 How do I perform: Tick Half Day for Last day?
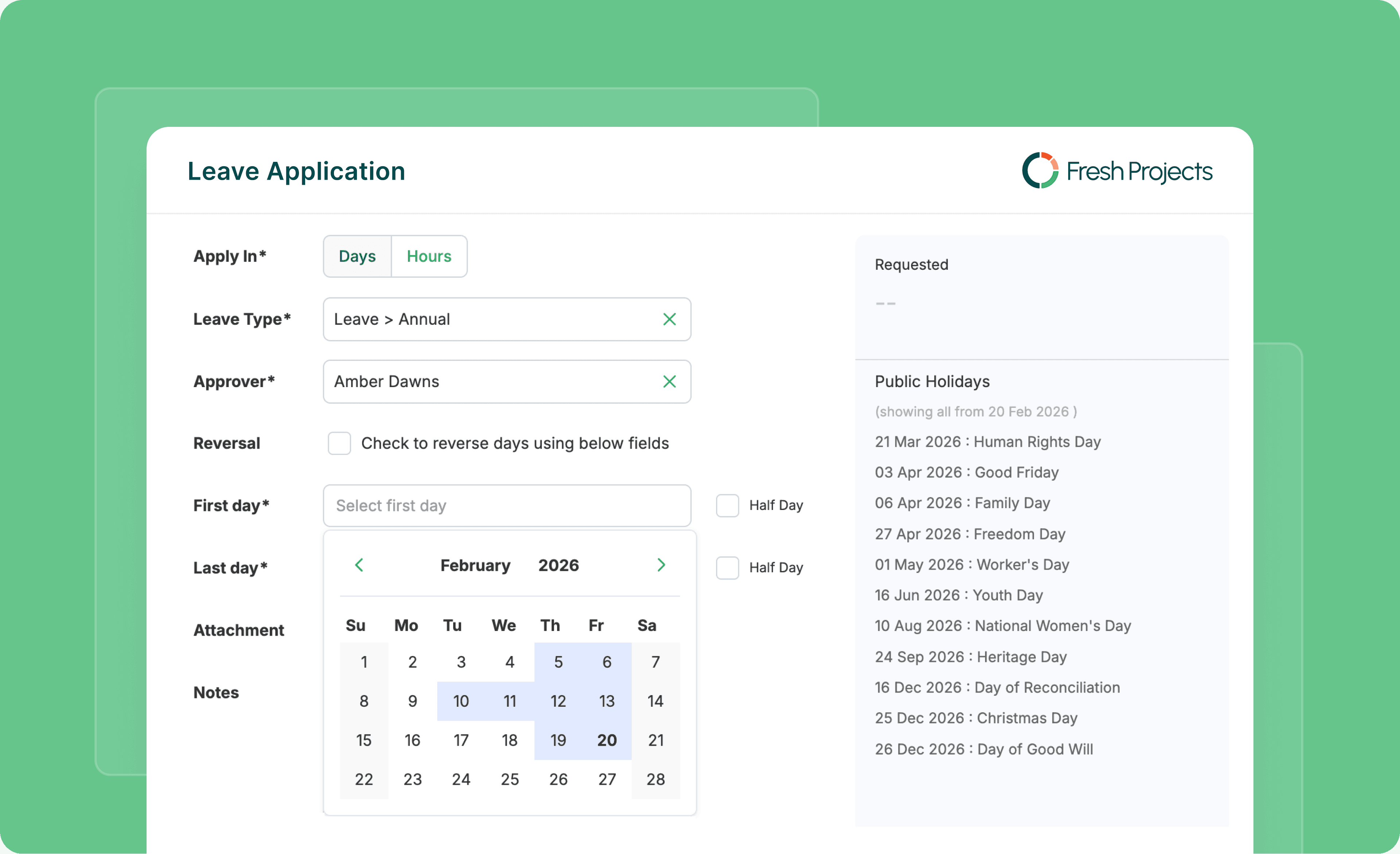pos(727,568)
